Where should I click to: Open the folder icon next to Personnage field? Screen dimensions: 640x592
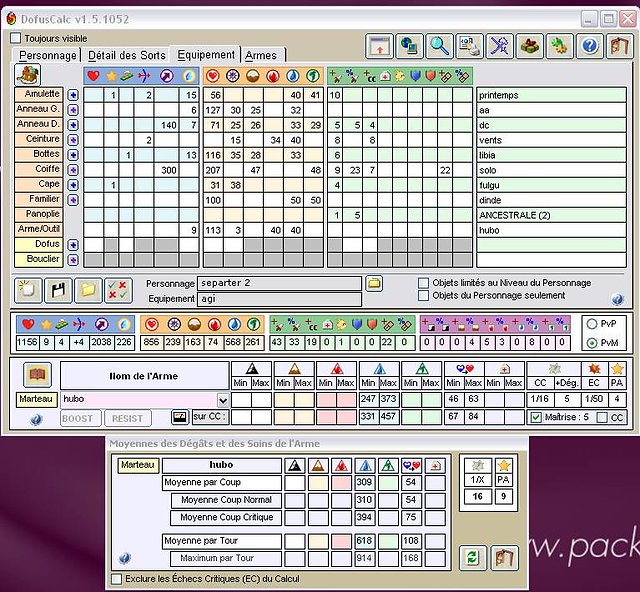(374, 283)
